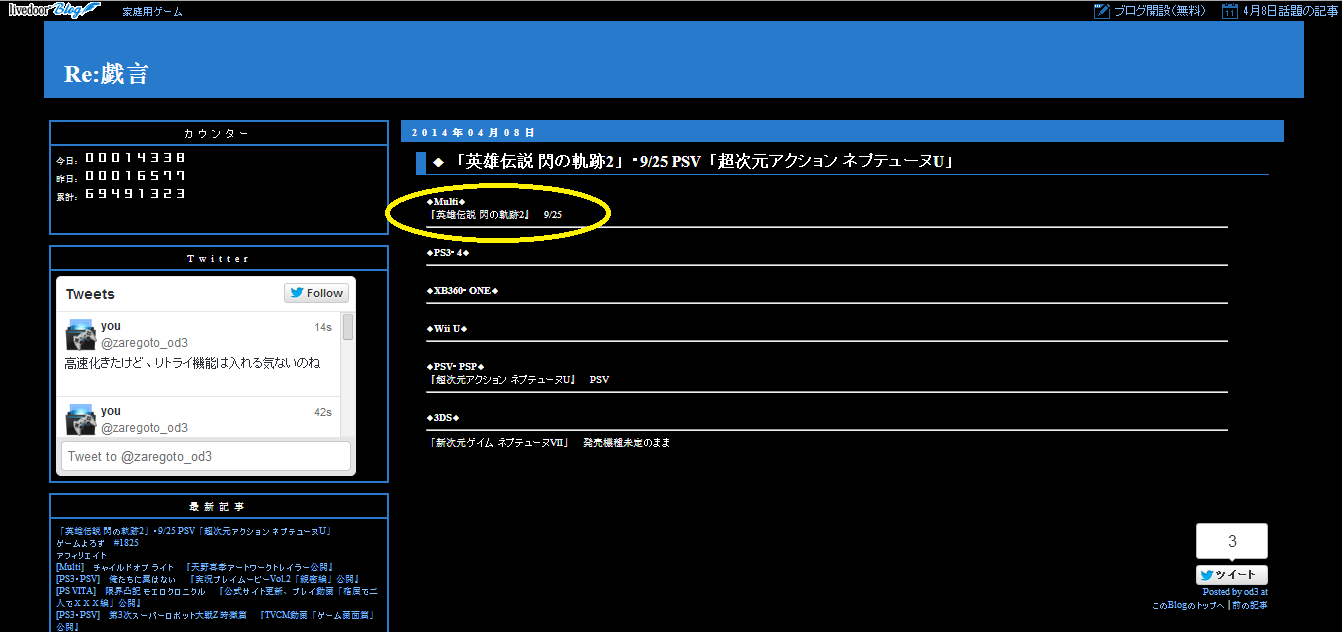Image resolution: width=1342 pixels, height=632 pixels.
Task: Open latest post 「英雄伝説 閃の軌跡2」・9/25 PSV link
Action: pos(194,531)
